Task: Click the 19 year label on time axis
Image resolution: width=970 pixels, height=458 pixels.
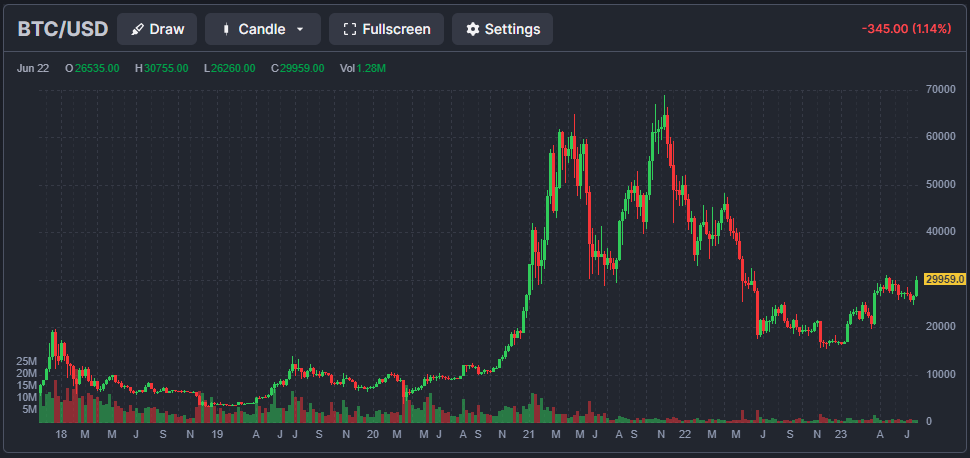Action: pos(217,434)
